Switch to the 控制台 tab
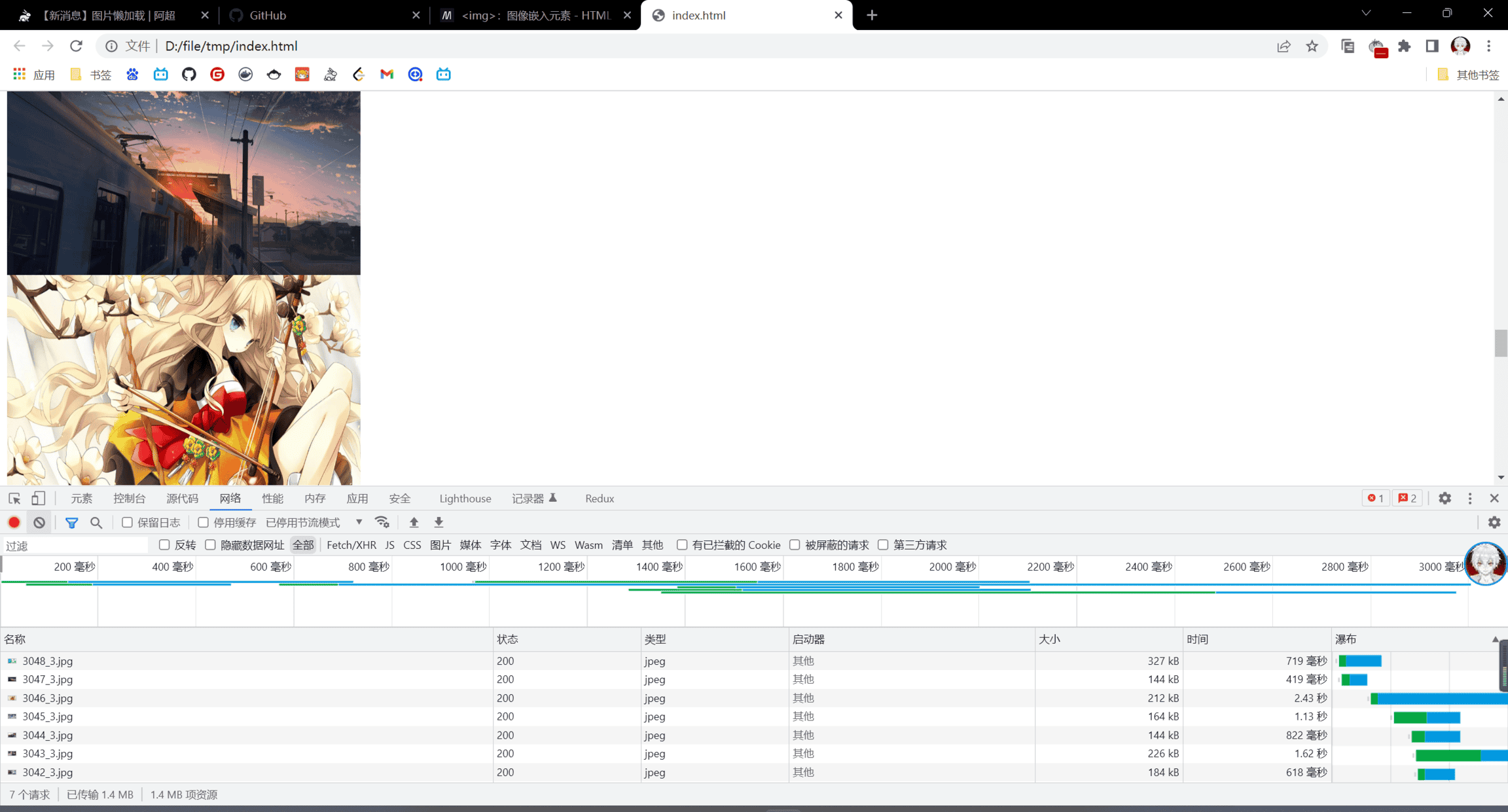1508x812 pixels. pos(129,499)
